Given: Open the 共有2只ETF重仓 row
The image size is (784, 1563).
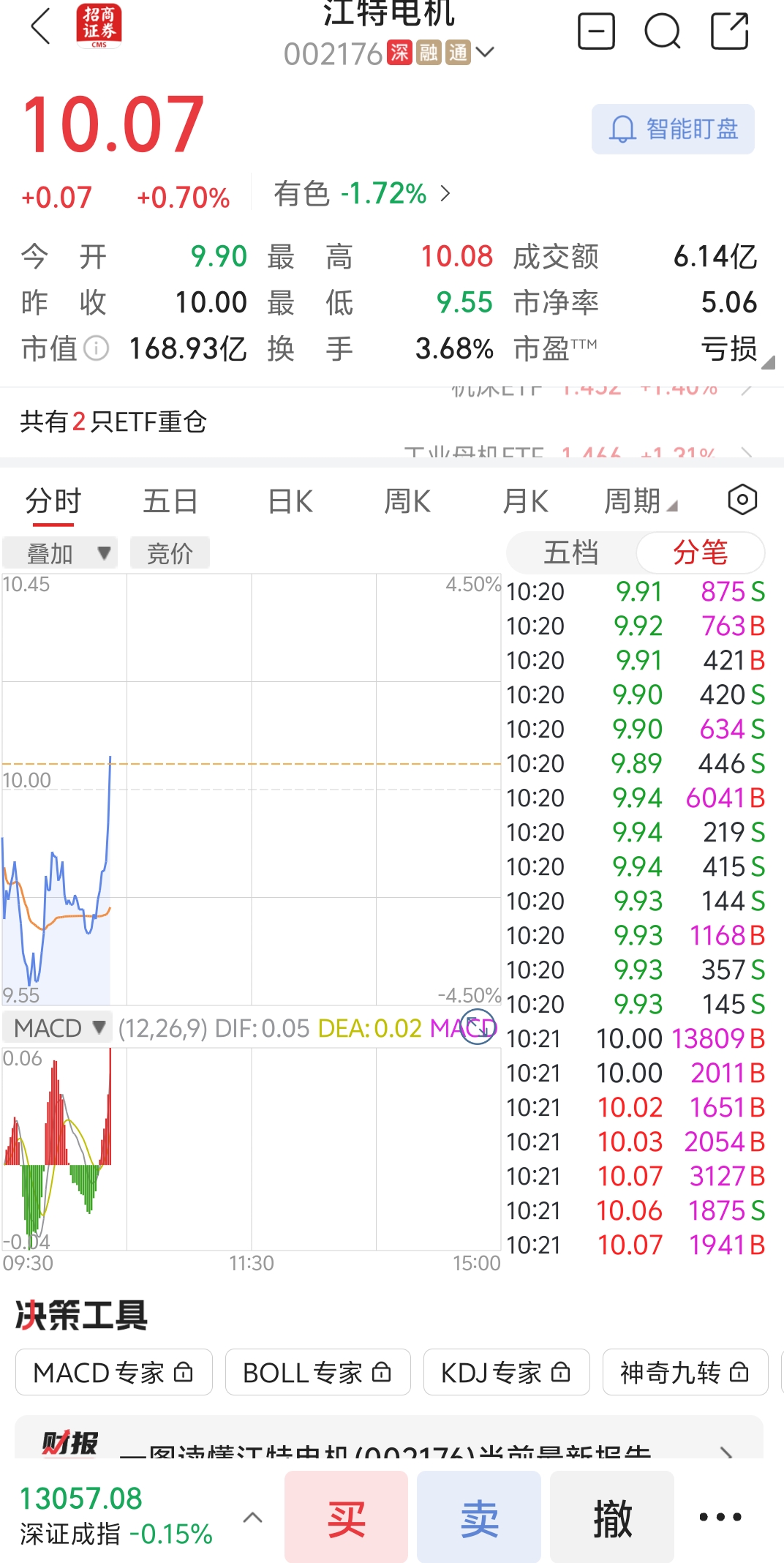Looking at the screenshot, I should pyautogui.click(x=392, y=421).
